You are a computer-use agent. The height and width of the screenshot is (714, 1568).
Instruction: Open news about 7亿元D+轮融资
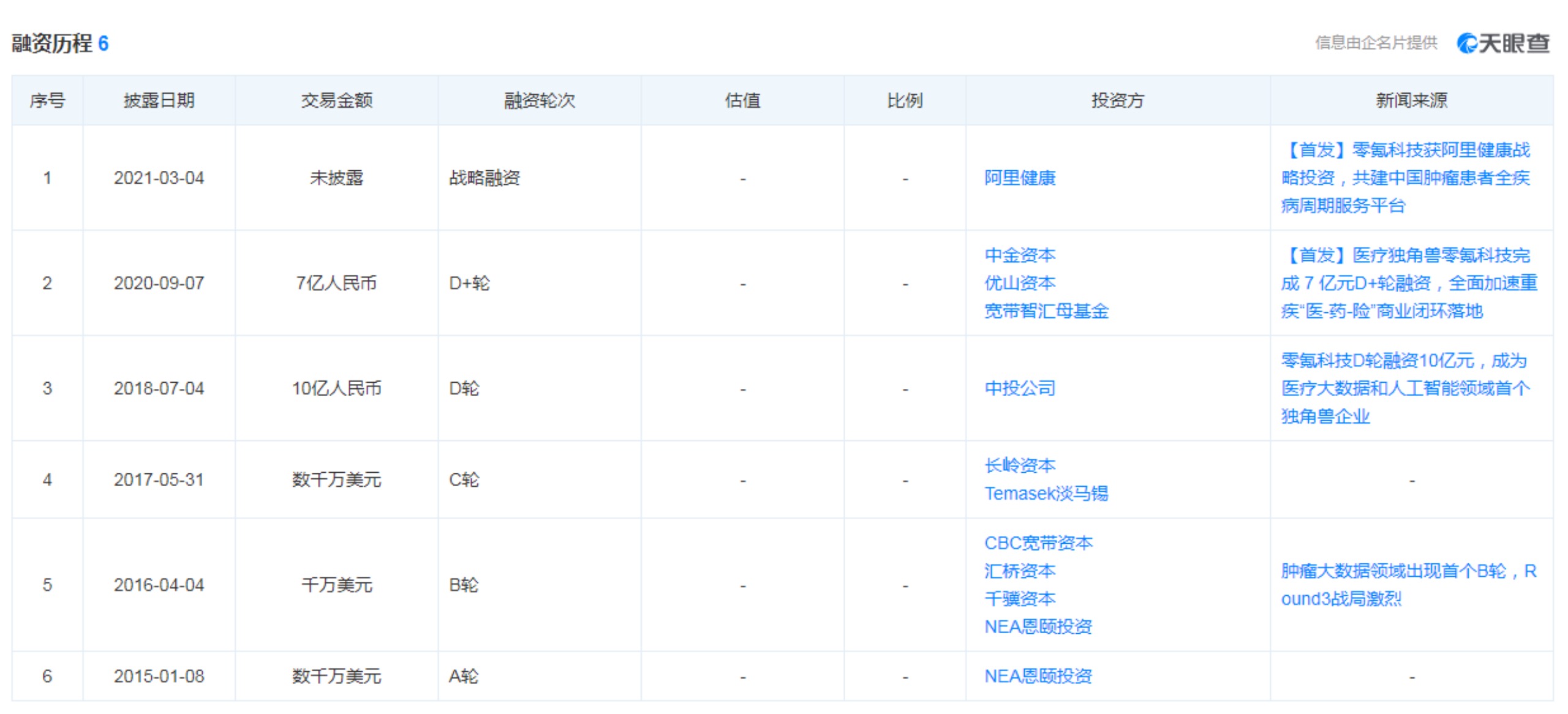click(1408, 284)
